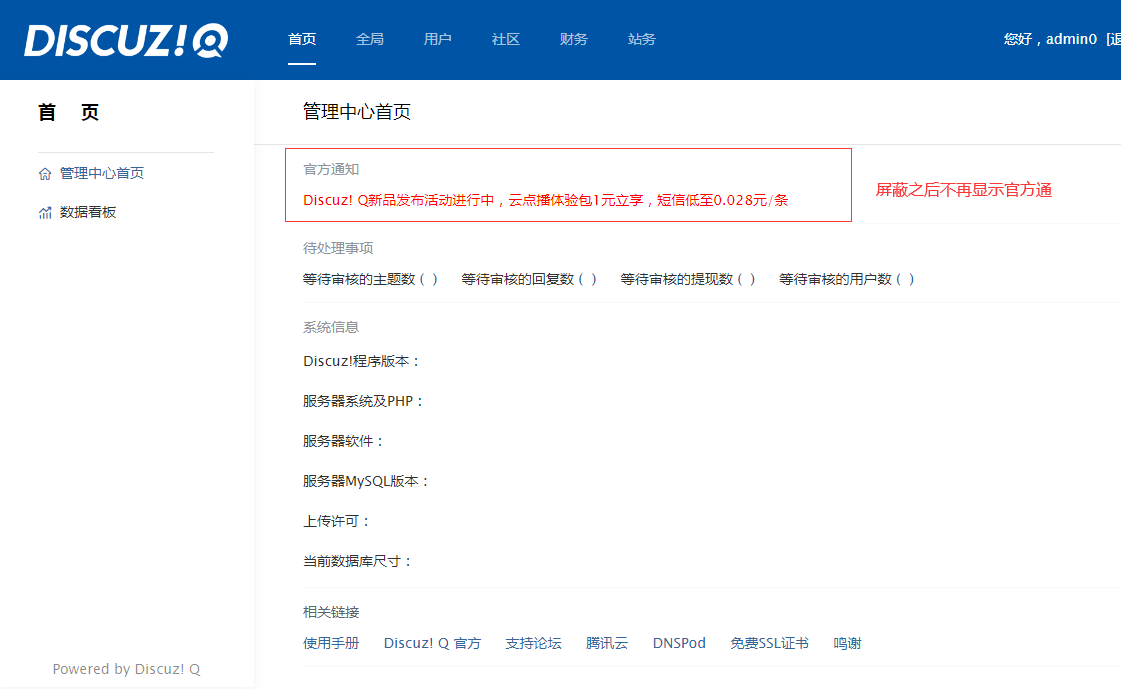The width and height of the screenshot is (1121, 689).
Task: Open 等待审核的用户数 pending users
Action: point(846,279)
